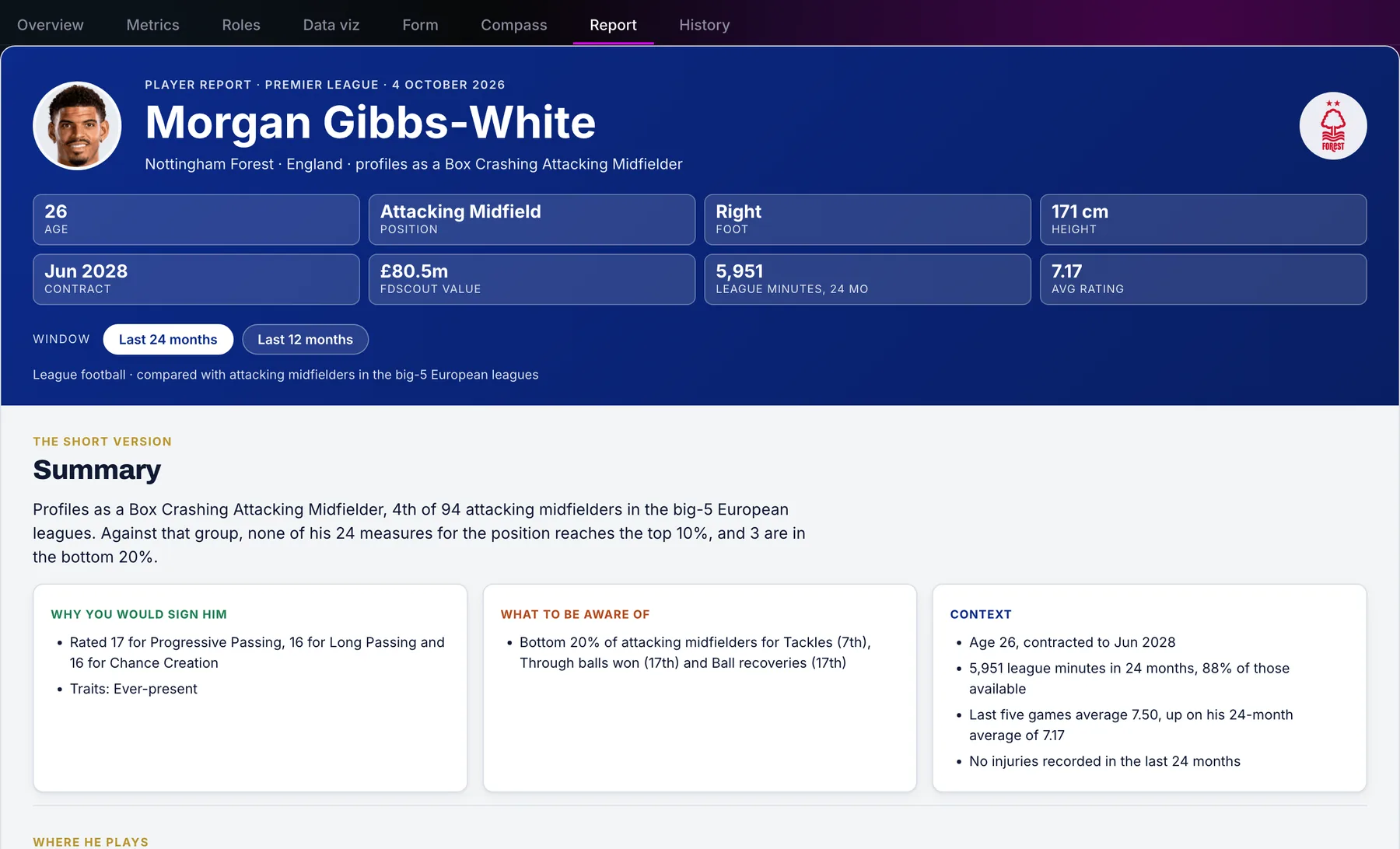Go to the Data viz tab
This screenshot has width=1400, height=849.
pyautogui.click(x=331, y=25)
